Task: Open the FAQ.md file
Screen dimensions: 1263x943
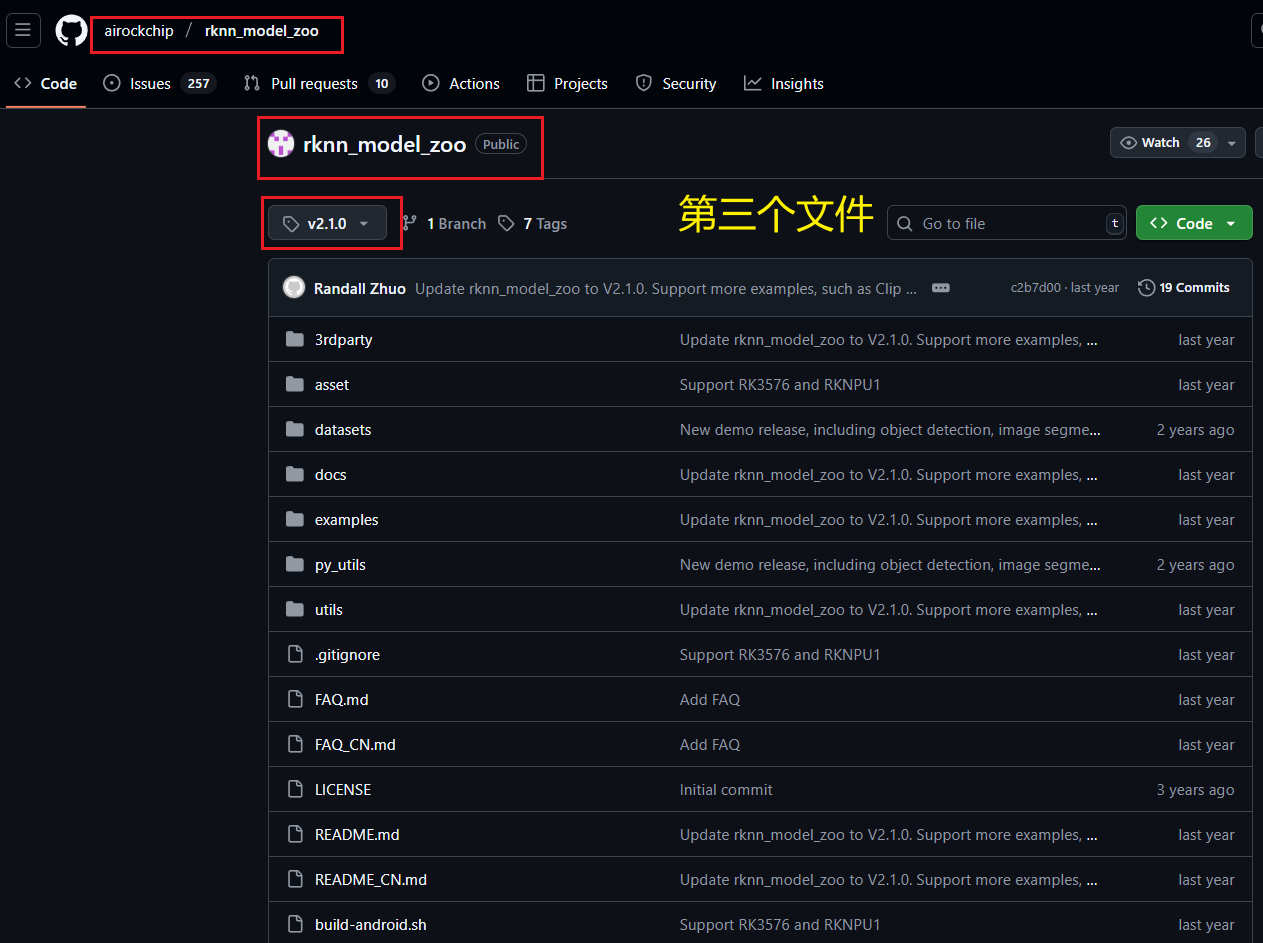Action: click(x=342, y=700)
